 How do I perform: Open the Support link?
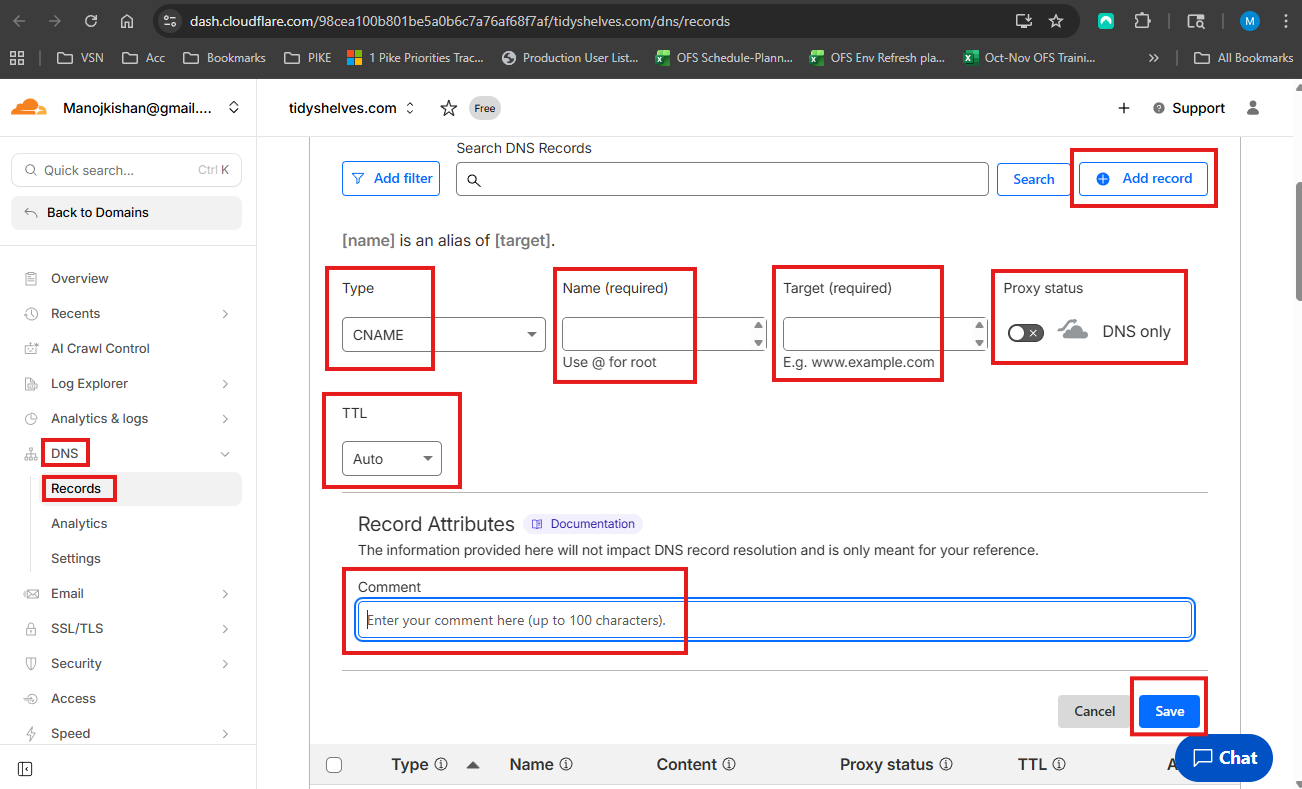1189,108
